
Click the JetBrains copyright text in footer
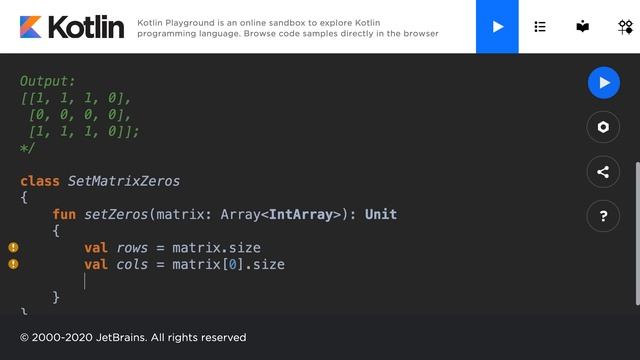(133, 338)
